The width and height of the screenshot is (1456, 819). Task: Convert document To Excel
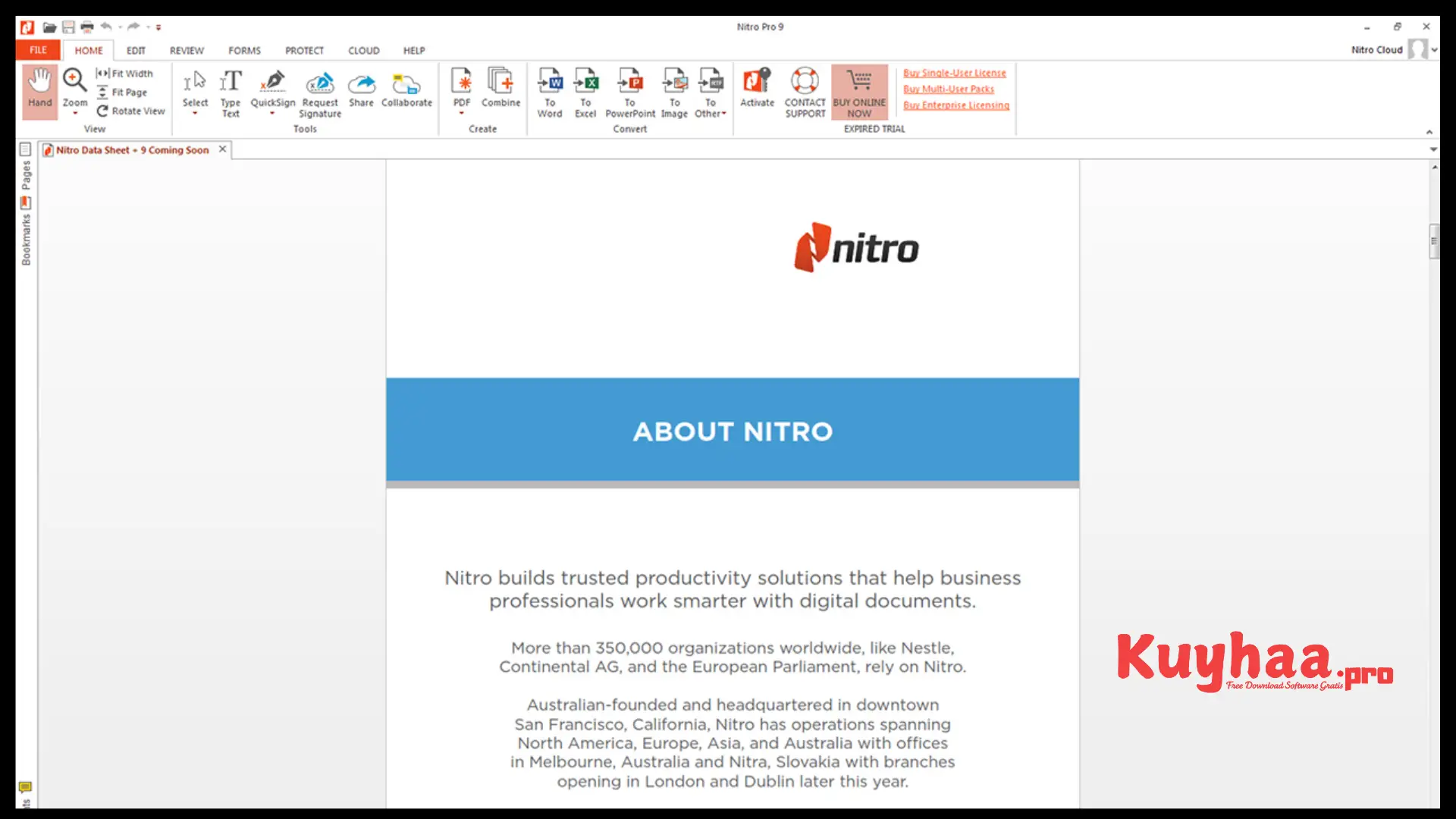click(x=585, y=93)
